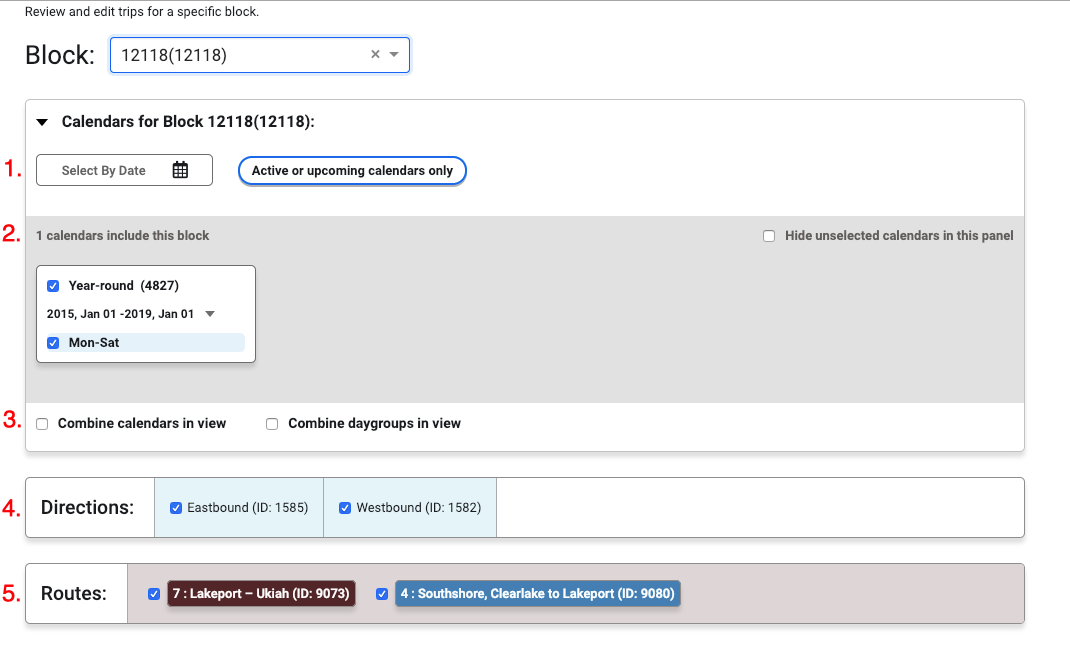
Task: Uncheck the Year-round (4827) calendar checkbox
Action: click(x=53, y=286)
